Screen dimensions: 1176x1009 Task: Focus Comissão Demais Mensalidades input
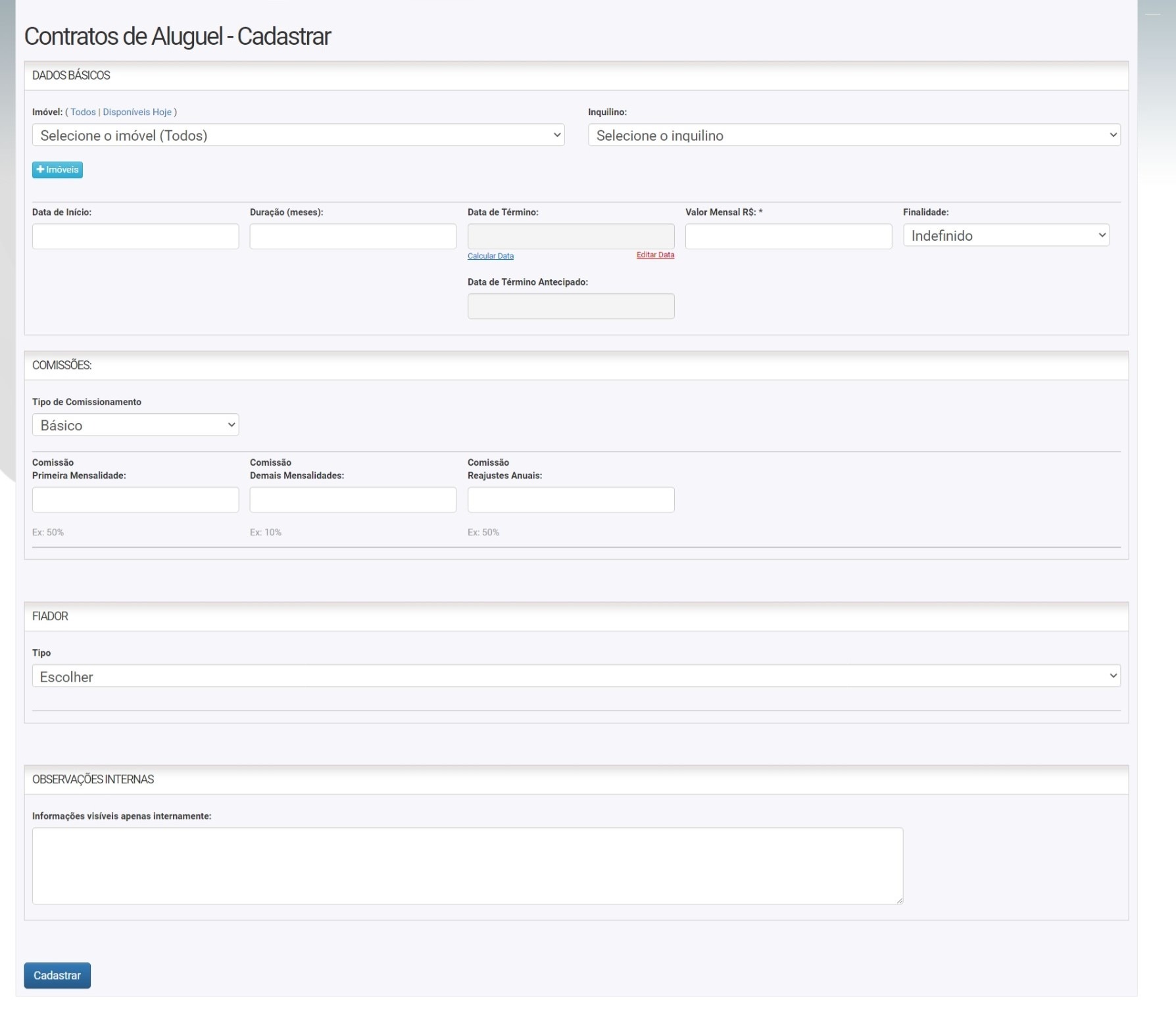click(x=353, y=500)
